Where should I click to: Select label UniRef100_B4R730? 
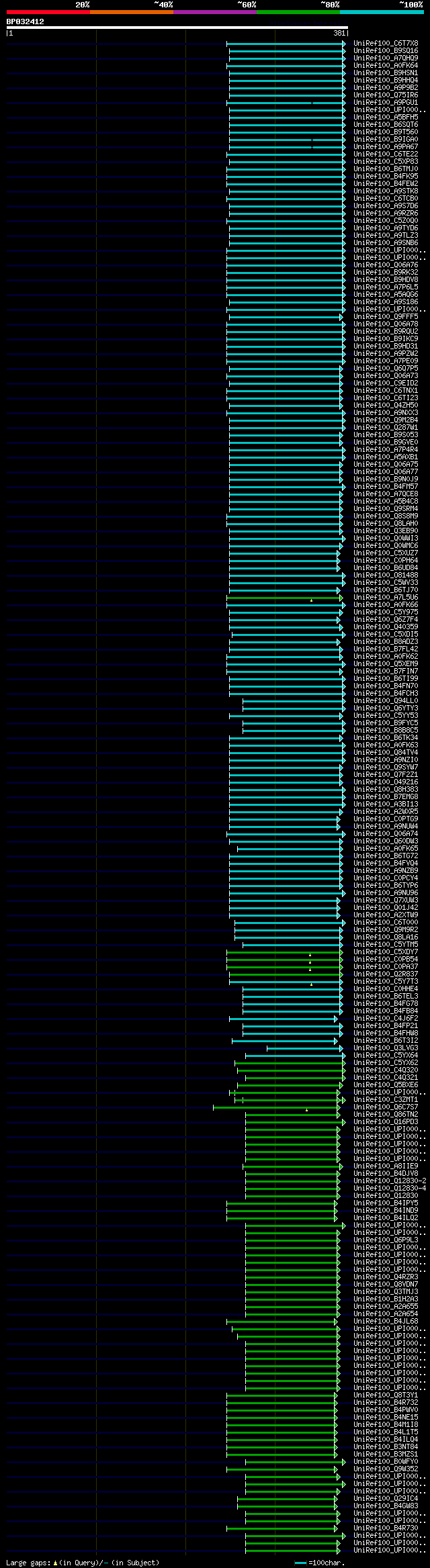[x=386, y=1528]
